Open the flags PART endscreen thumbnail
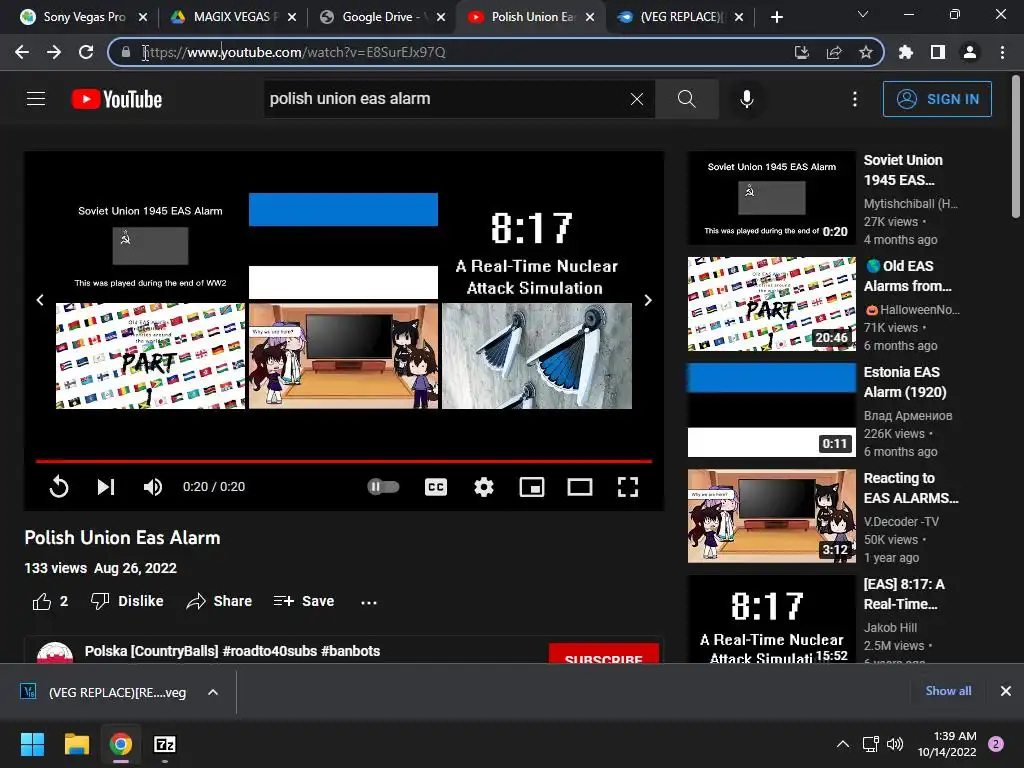 click(x=150, y=356)
